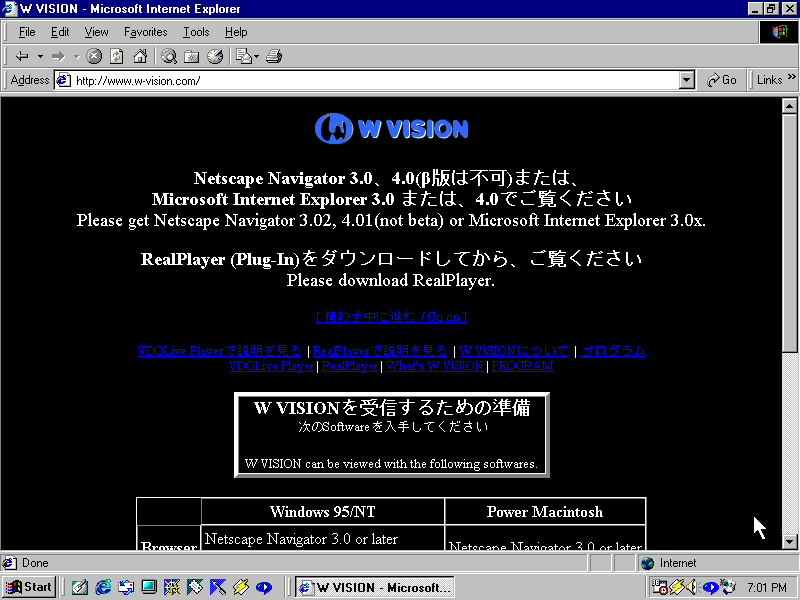
Task: Click the sixth quick launch icon with blue tag
Action: 195,587
